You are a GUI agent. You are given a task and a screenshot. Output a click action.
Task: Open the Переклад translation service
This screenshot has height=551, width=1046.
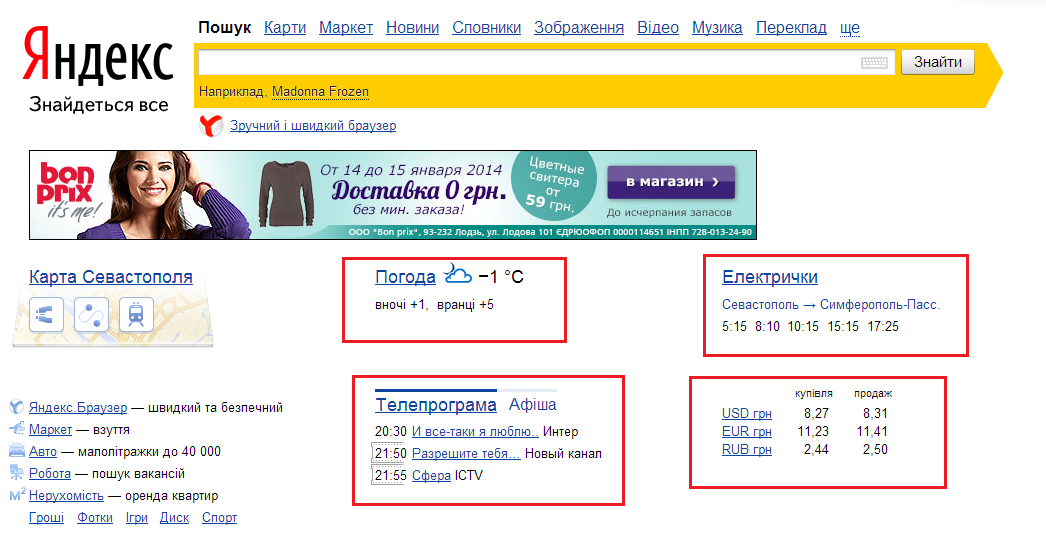tap(791, 28)
